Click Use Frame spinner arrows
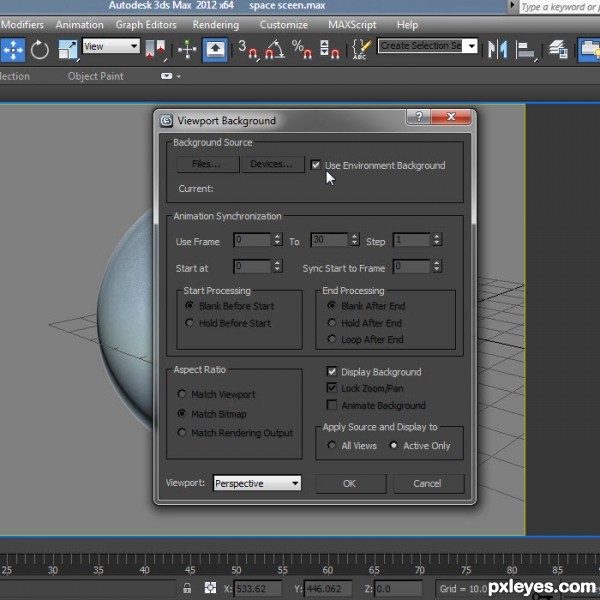Screen dimensions: 600x600 tap(278, 240)
